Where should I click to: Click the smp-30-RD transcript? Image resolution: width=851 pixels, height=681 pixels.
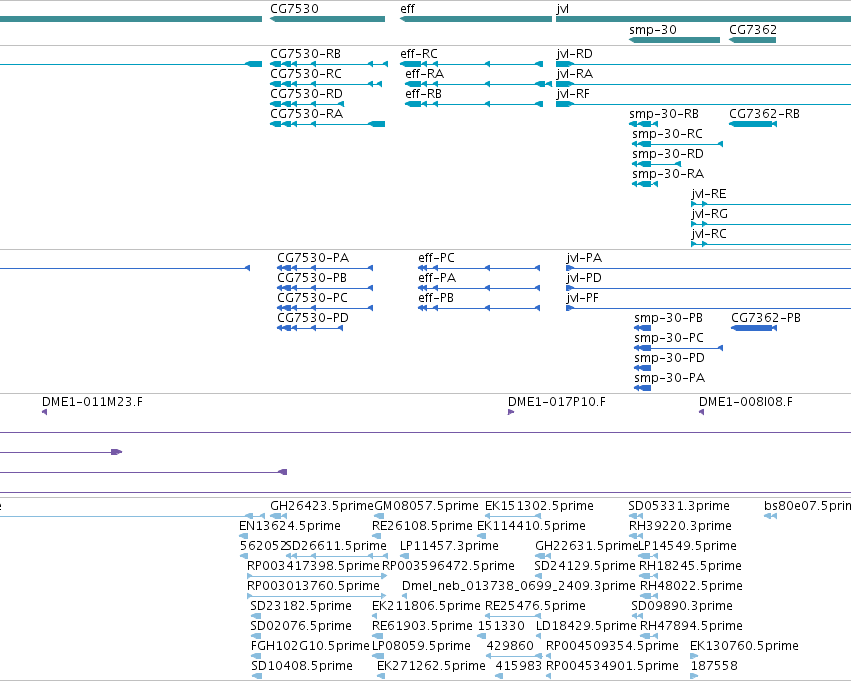tap(656, 164)
